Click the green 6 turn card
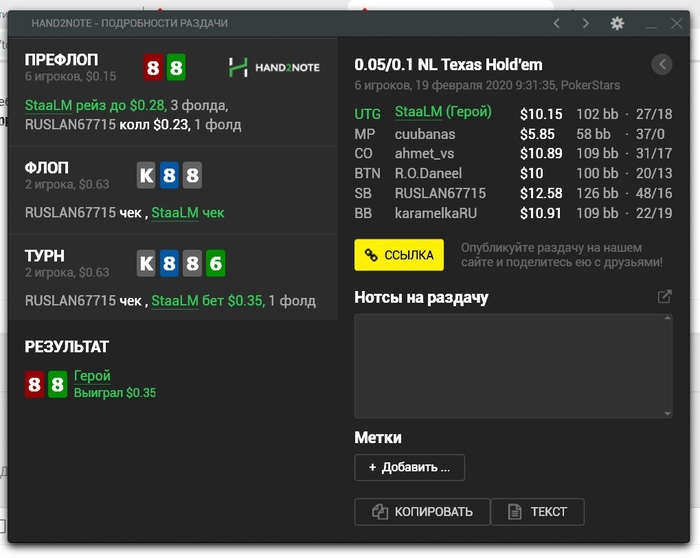The width and height of the screenshot is (700, 558). [x=216, y=263]
